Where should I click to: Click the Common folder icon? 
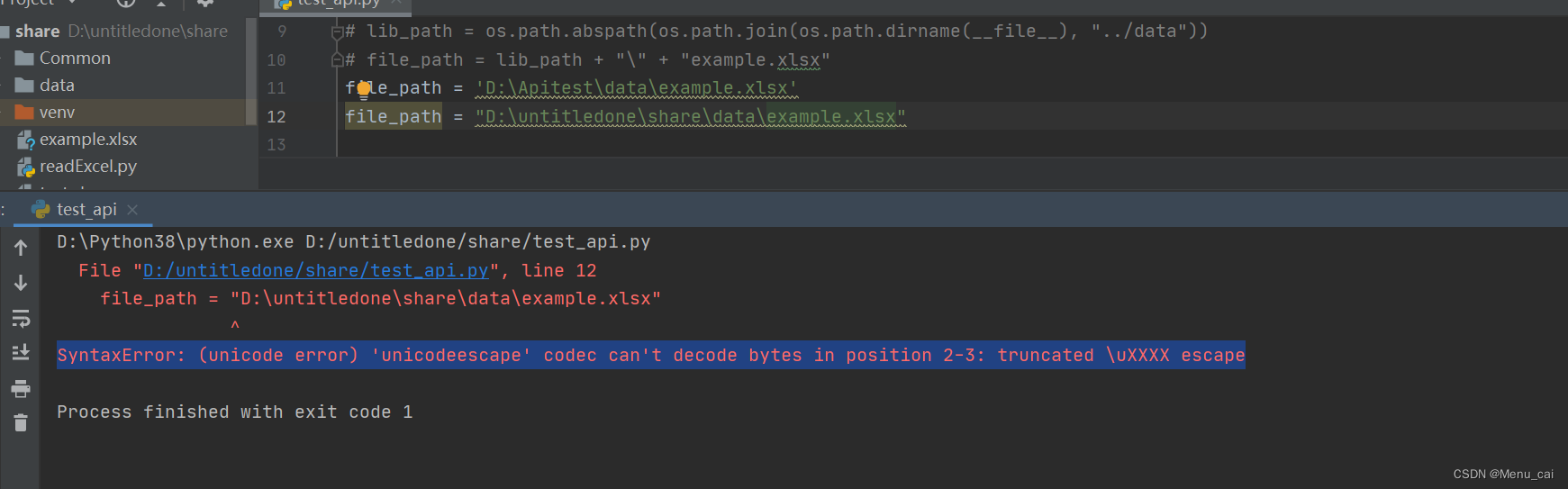click(24, 58)
